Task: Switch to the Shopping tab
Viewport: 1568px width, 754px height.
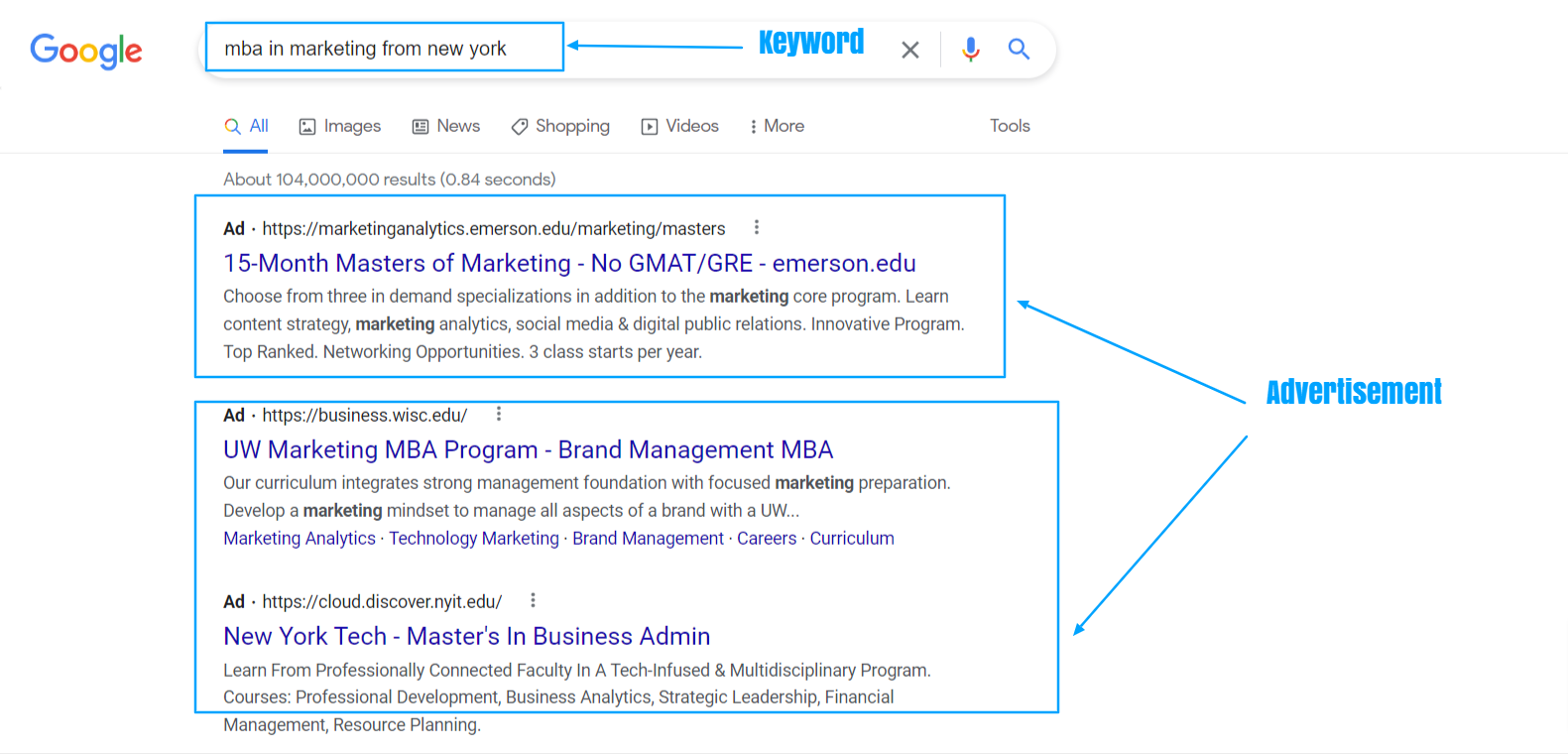Action: [x=560, y=126]
